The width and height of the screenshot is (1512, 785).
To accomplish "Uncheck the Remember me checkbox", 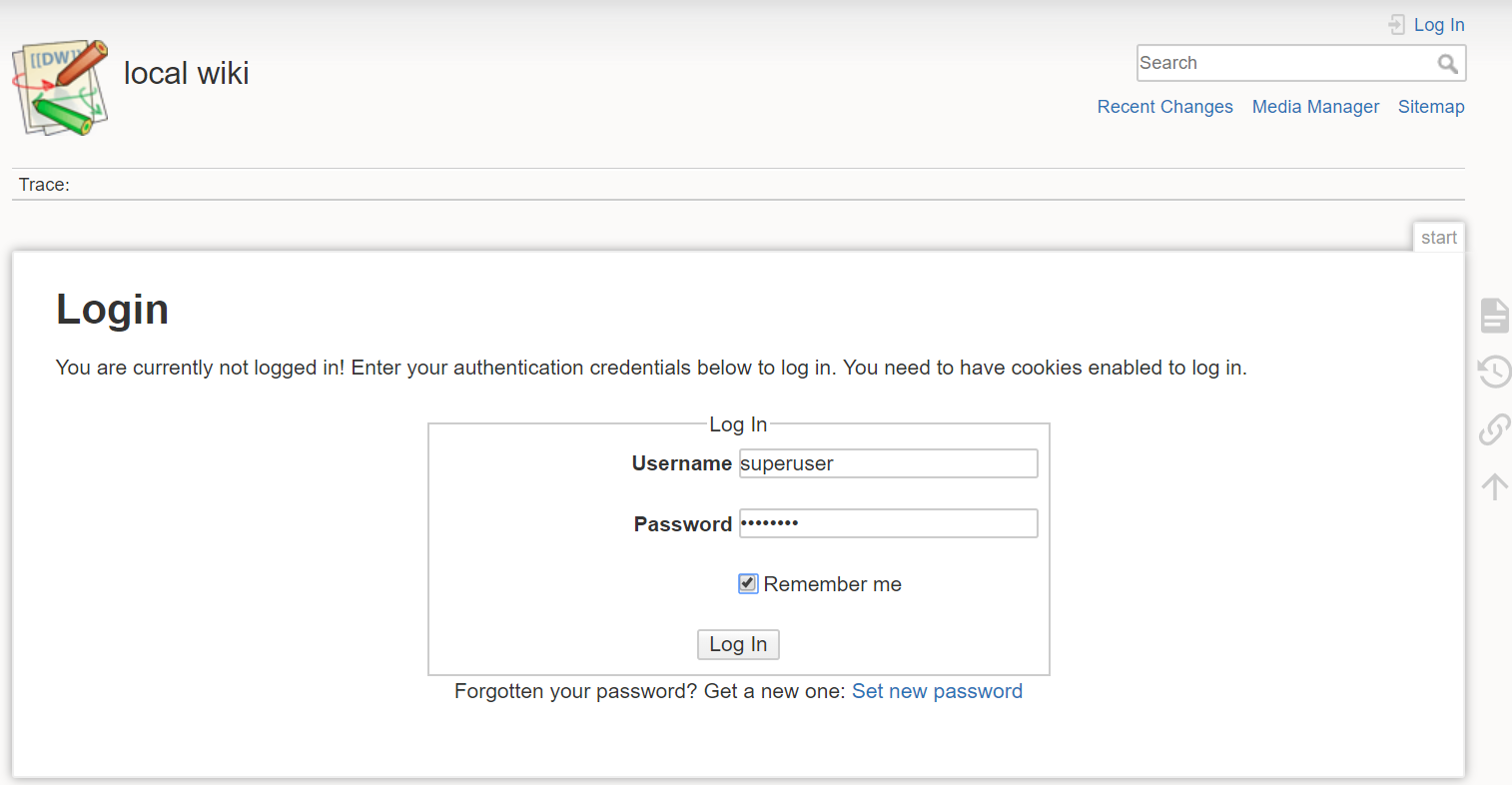I will tap(748, 583).
